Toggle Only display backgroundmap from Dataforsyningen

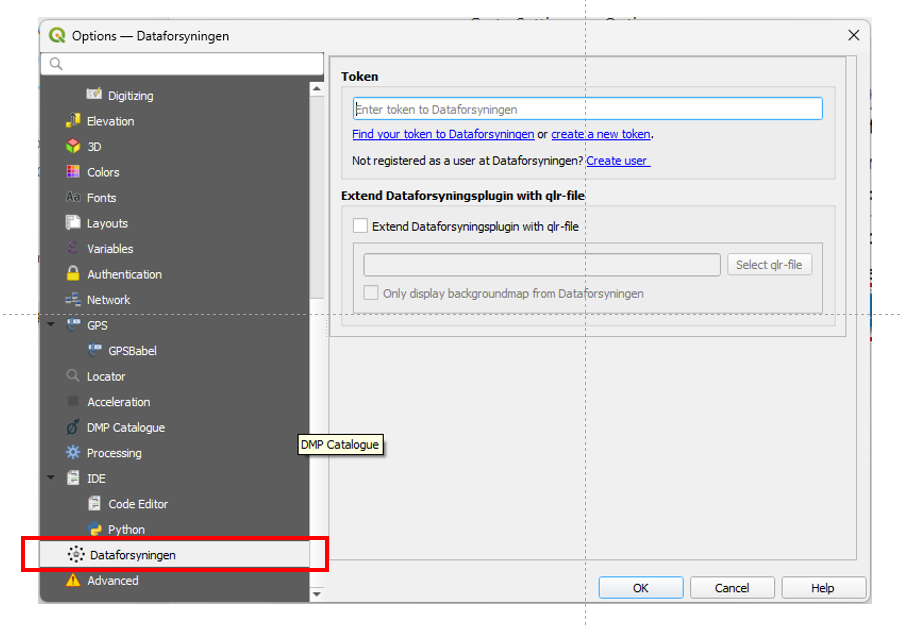point(371,294)
